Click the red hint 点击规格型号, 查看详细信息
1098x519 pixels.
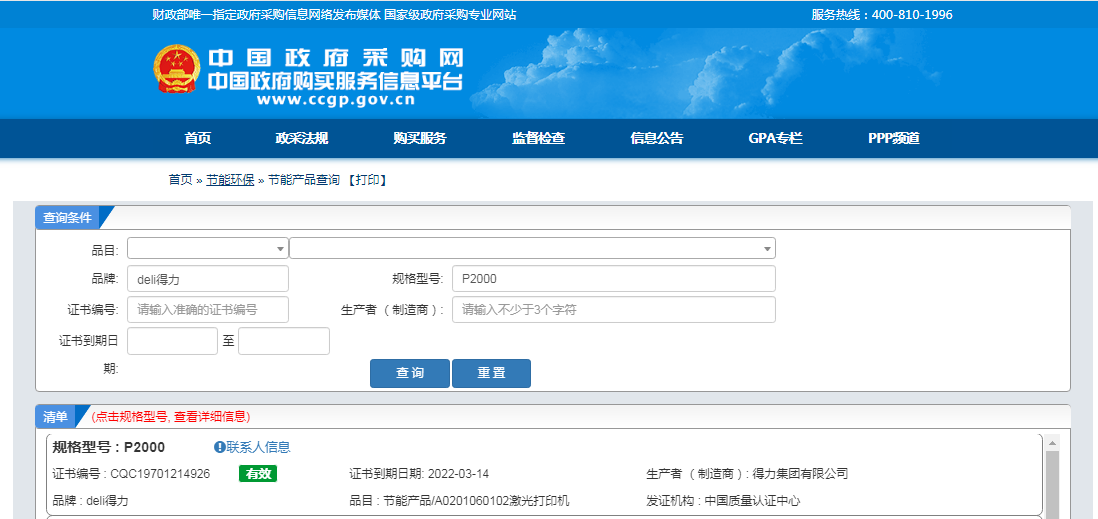[171, 417]
